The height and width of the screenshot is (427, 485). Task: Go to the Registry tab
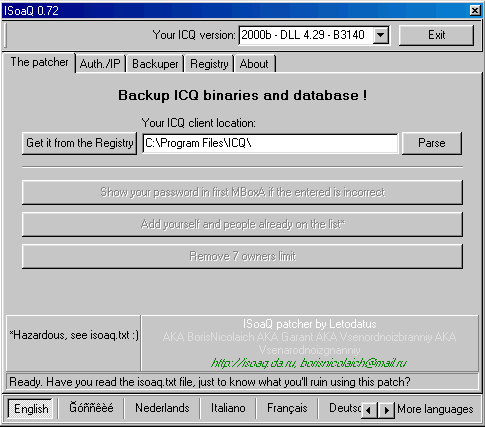pyautogui.click(x=209, y=64)
